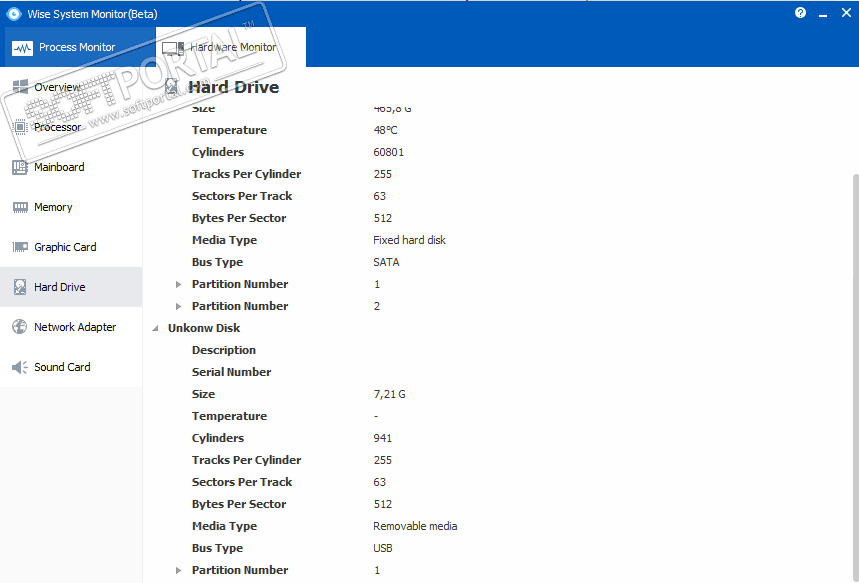Click the Wise System Monitor app logo
859x583 pixels.
pos(14,14)
